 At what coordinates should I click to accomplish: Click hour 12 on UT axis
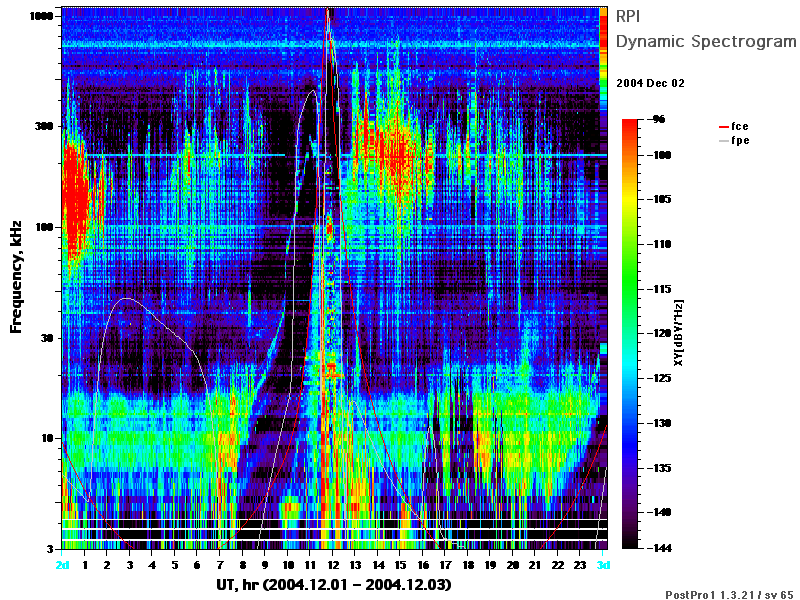click(x=333, y=565)
